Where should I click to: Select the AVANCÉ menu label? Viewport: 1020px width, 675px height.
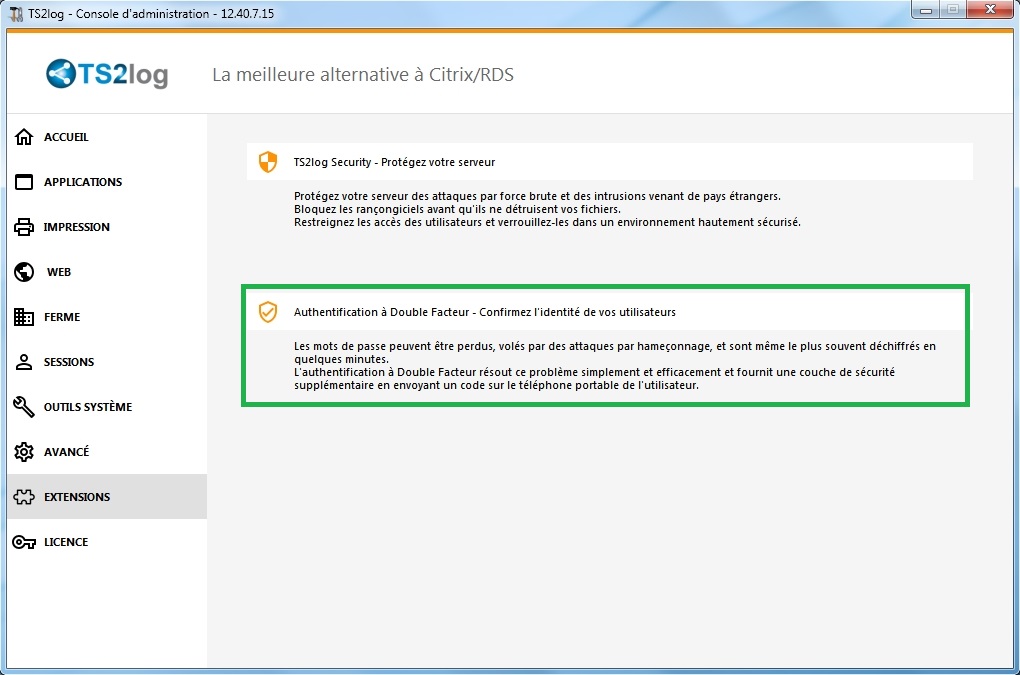pos(66,452)
